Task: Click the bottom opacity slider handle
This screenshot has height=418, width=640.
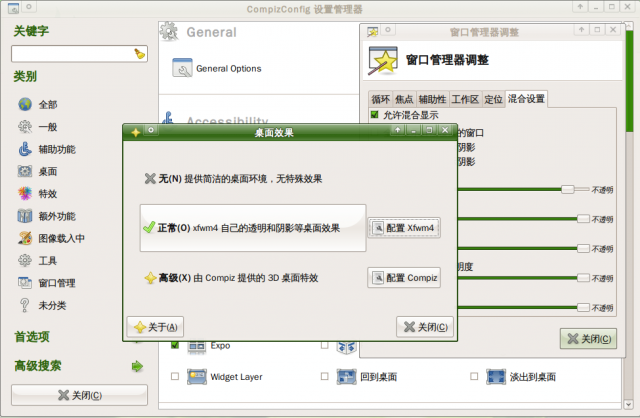Action: [583, 307]
